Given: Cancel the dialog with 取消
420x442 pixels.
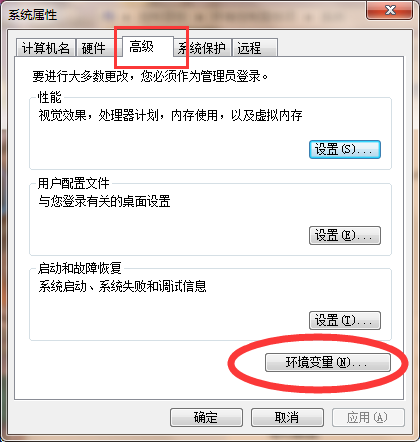Looking at the screenshot, I should [287, 417].
